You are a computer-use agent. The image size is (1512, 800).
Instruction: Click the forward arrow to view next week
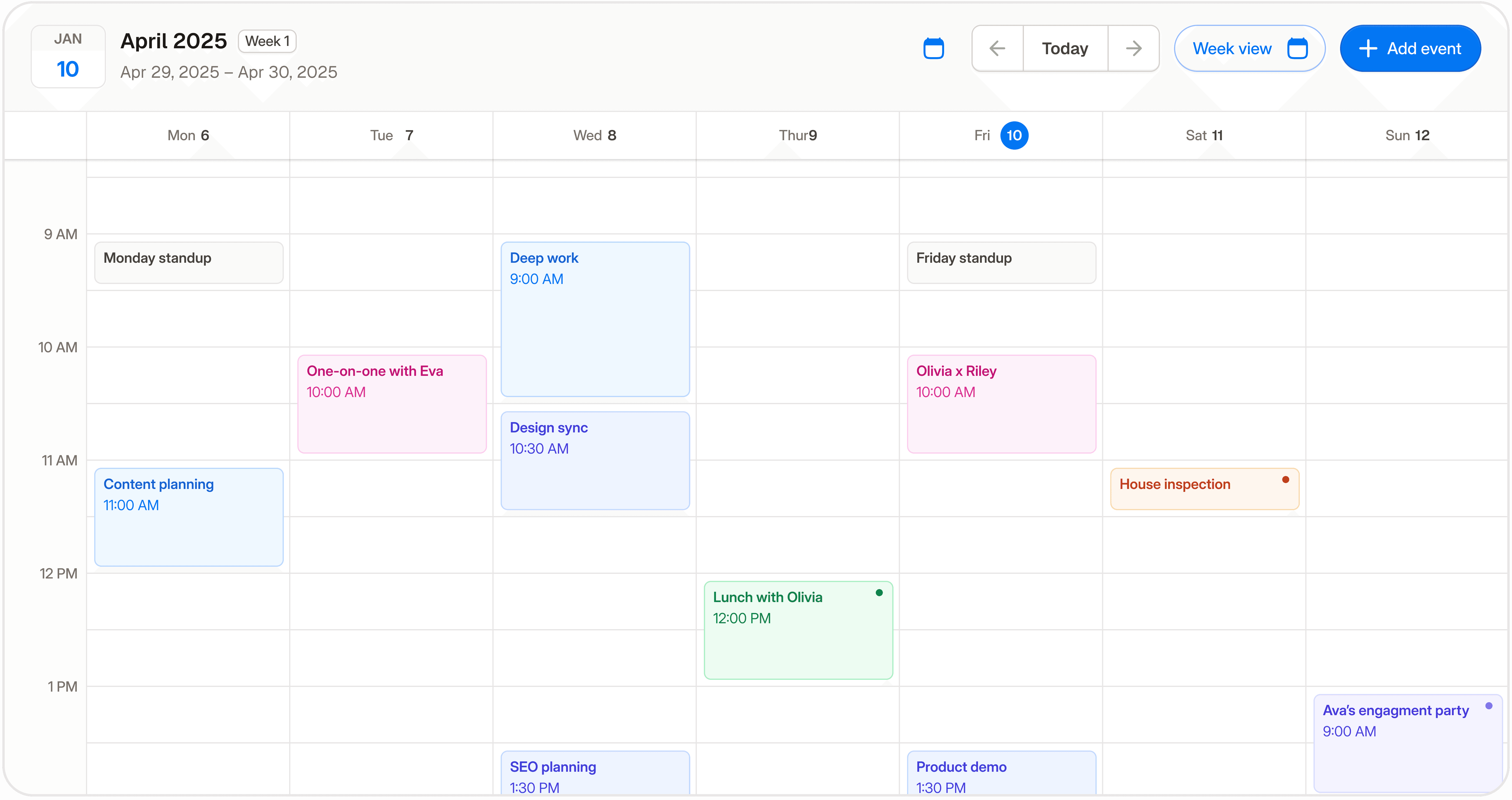[x=1133, y=48]
